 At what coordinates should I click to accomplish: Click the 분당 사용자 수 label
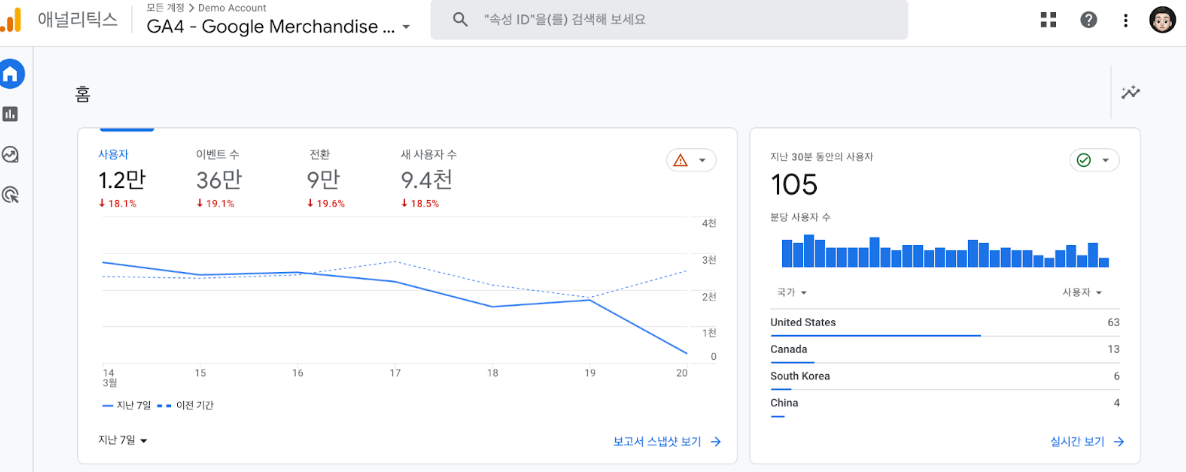pos(800,218)
